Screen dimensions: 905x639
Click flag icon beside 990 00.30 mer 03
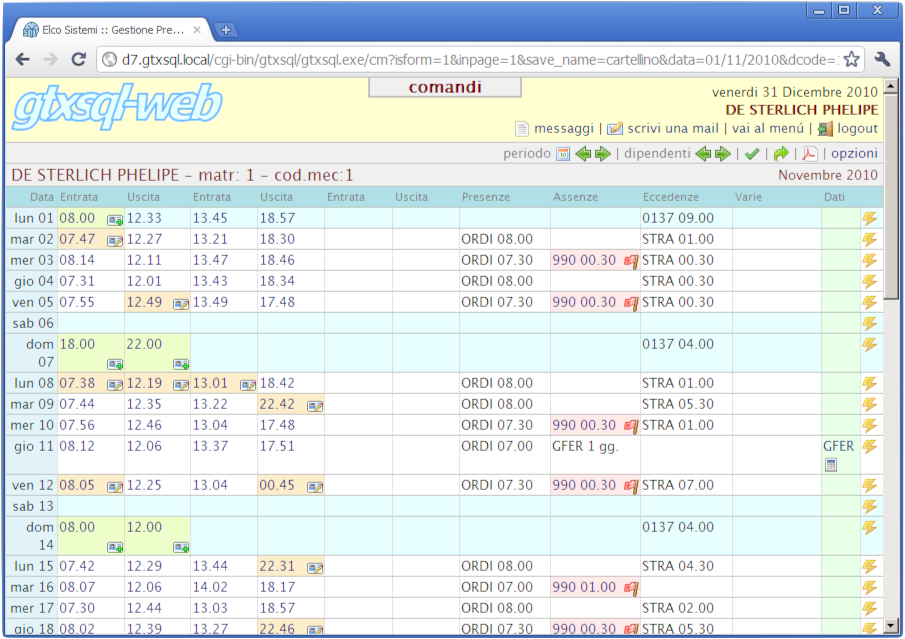pyautogui.click(x=631, y=261)
